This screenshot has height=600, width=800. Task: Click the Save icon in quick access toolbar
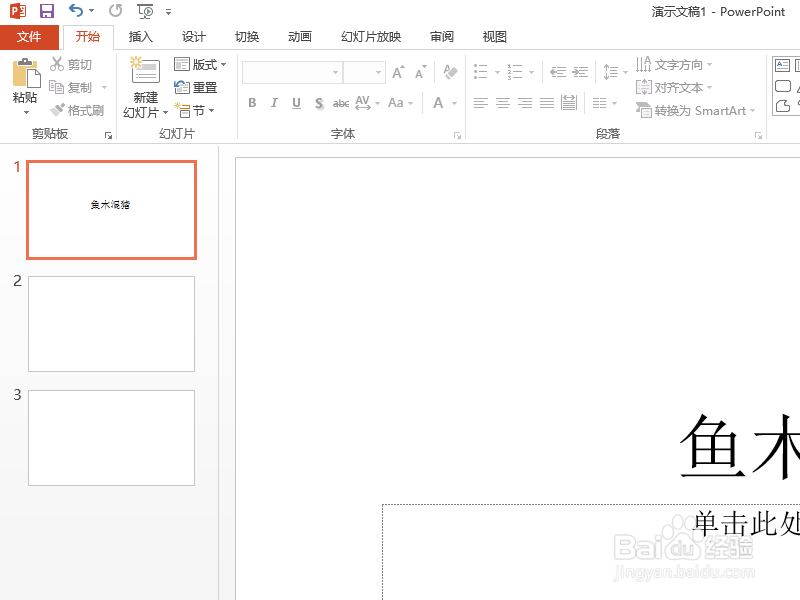click(47, 11)
